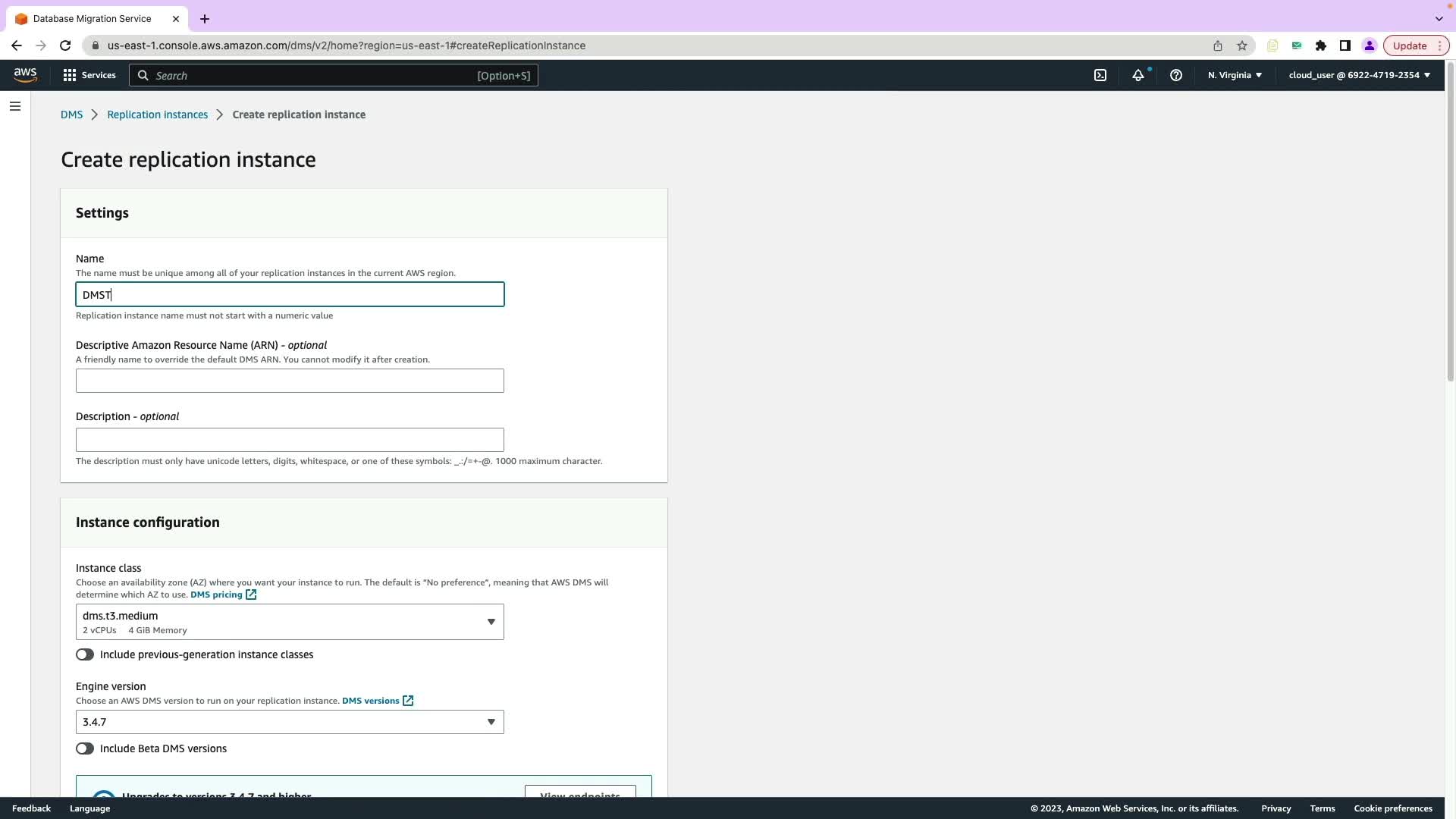Viewport: 1456px width, 819px height.
Task: Open the N. Virginia region selector
Action: point(1235,75)
